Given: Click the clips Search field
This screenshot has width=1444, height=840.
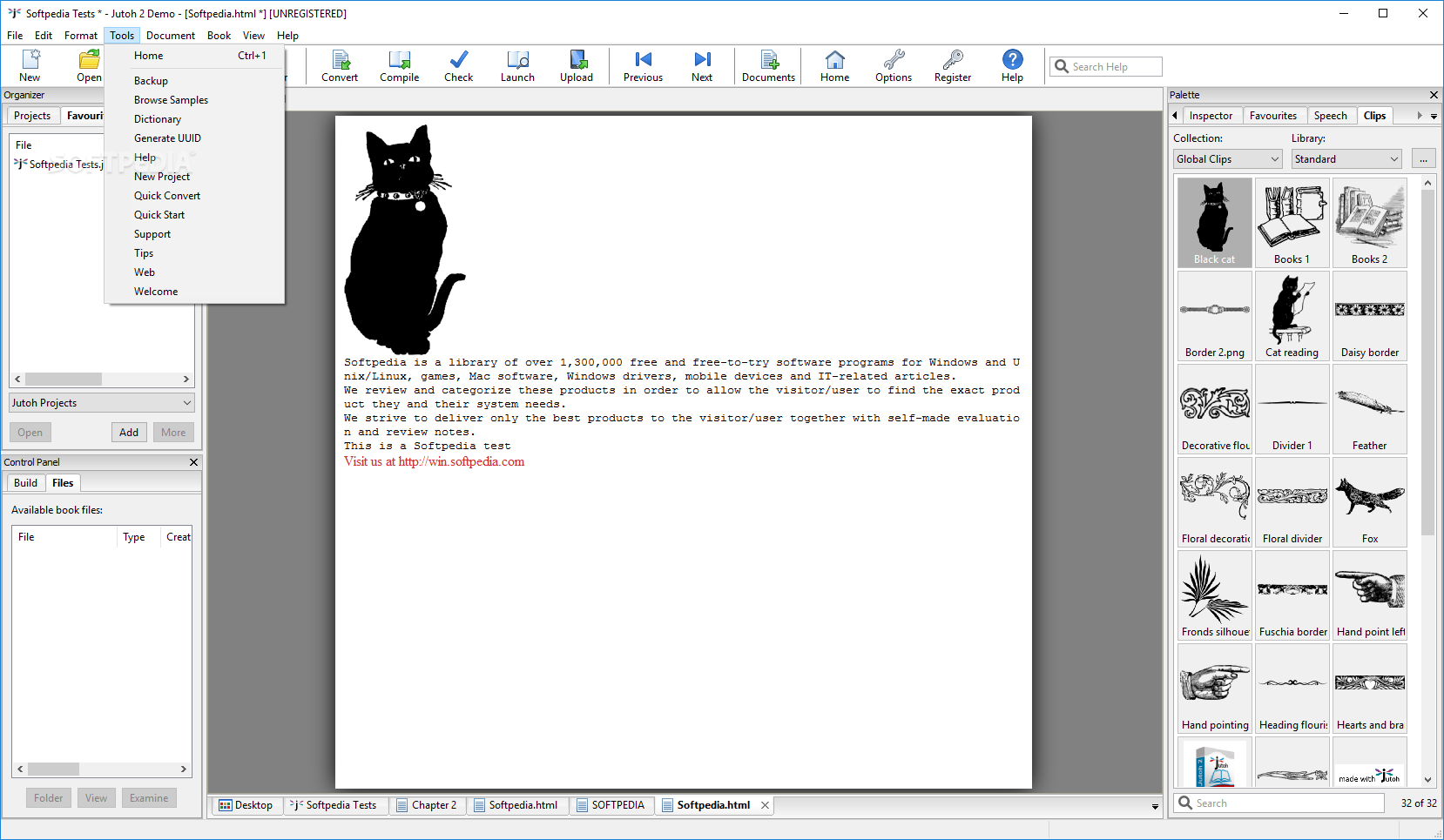Looking at the screenshot, I should coord(1279,803).
